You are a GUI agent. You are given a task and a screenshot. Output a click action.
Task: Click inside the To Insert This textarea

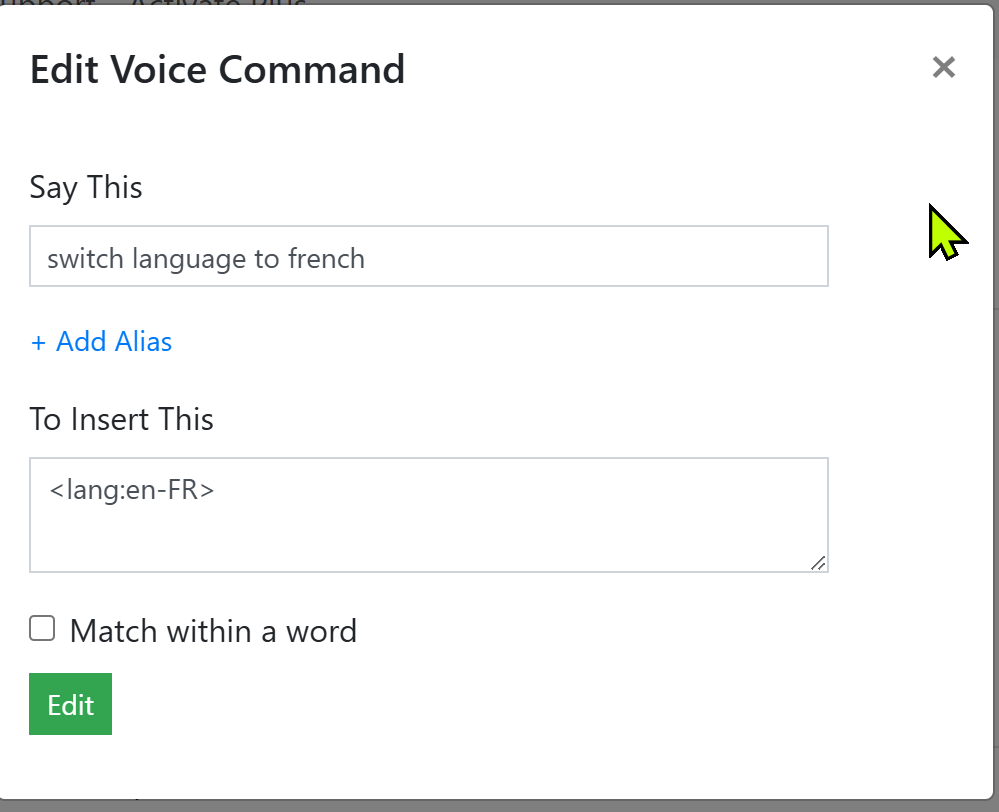point(428,515)
